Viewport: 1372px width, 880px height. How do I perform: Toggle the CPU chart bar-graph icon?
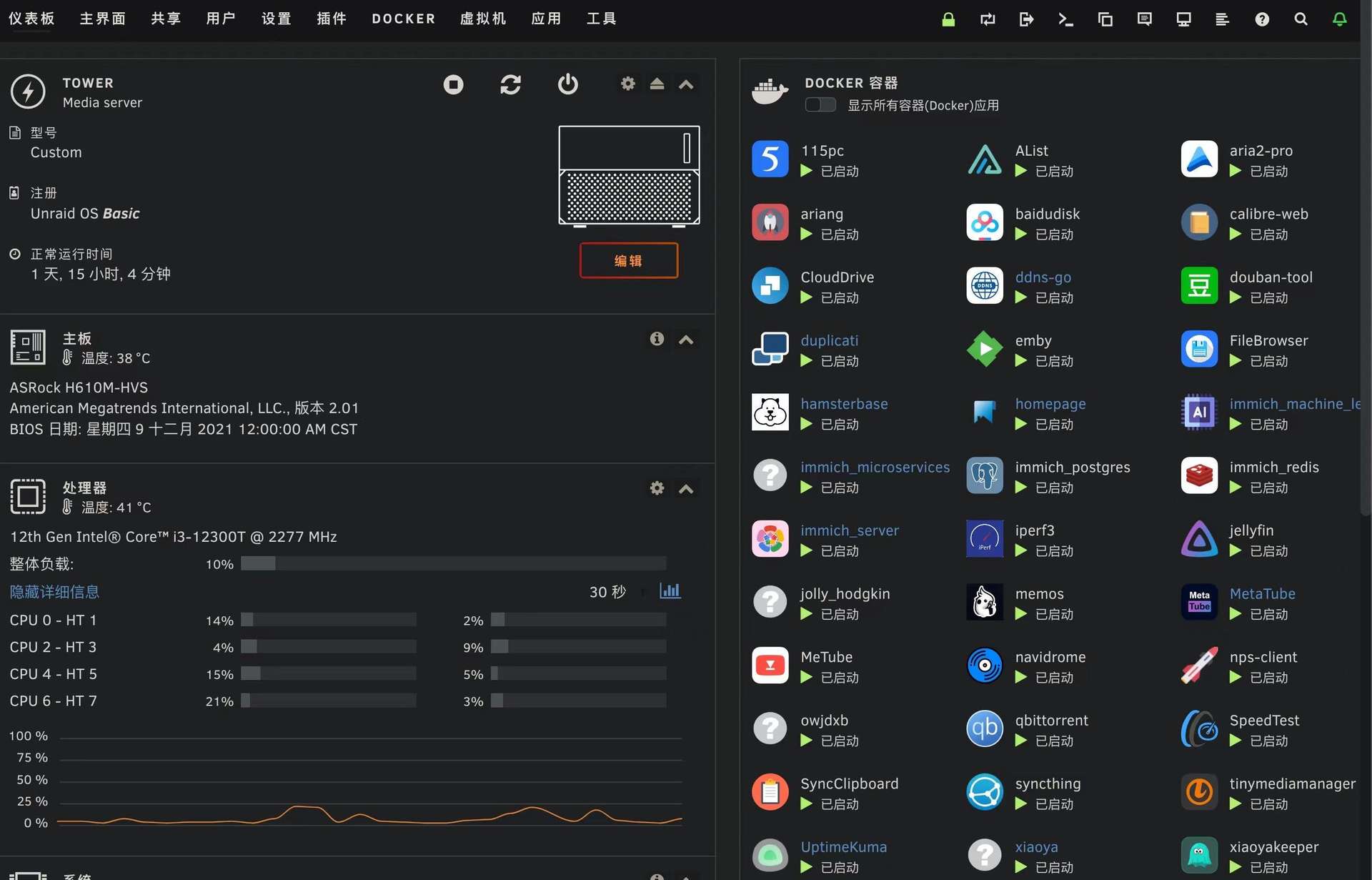click(x=670, y=591)
